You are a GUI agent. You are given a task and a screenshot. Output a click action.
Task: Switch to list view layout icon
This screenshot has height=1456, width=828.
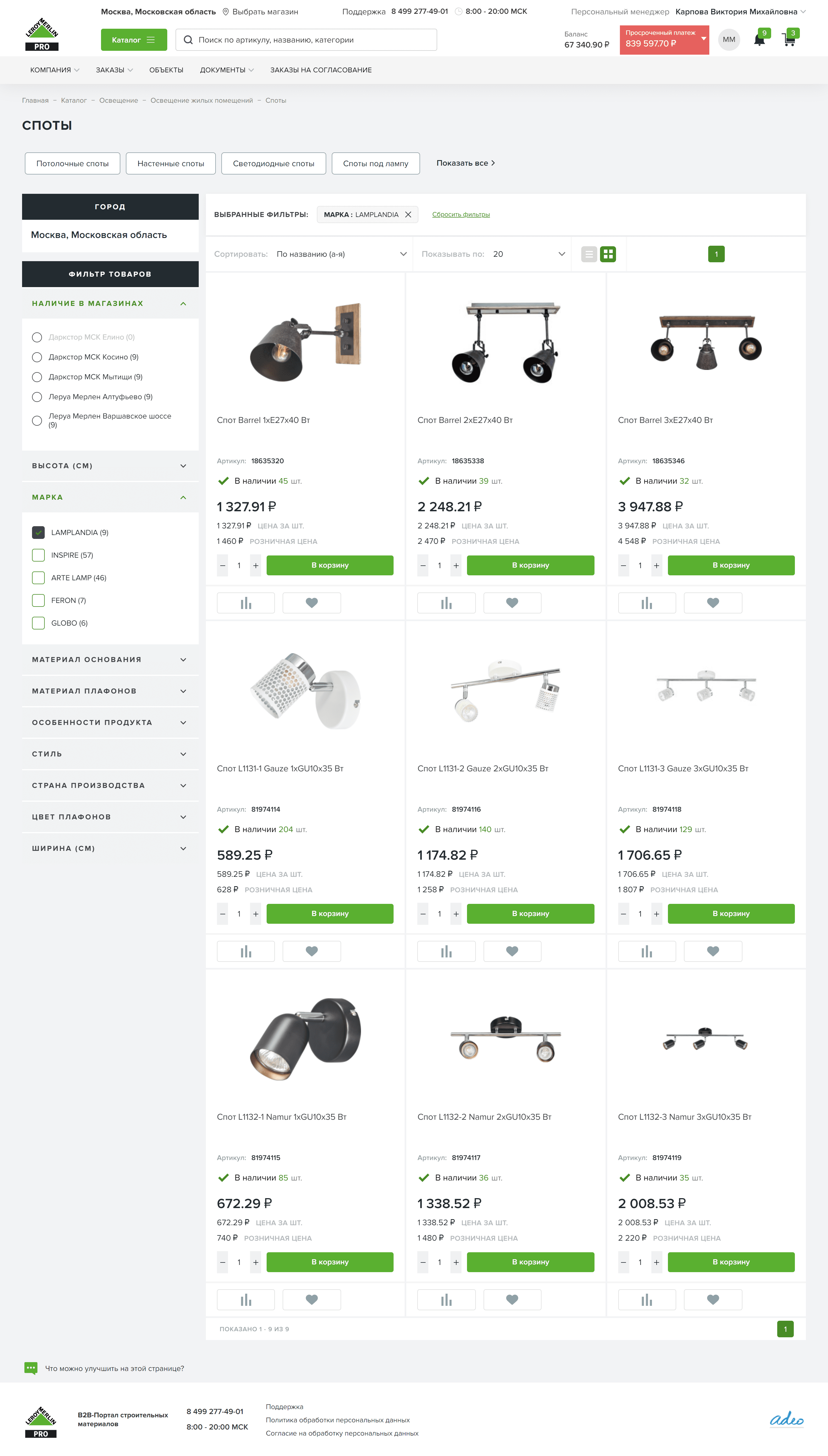[589, 254]
